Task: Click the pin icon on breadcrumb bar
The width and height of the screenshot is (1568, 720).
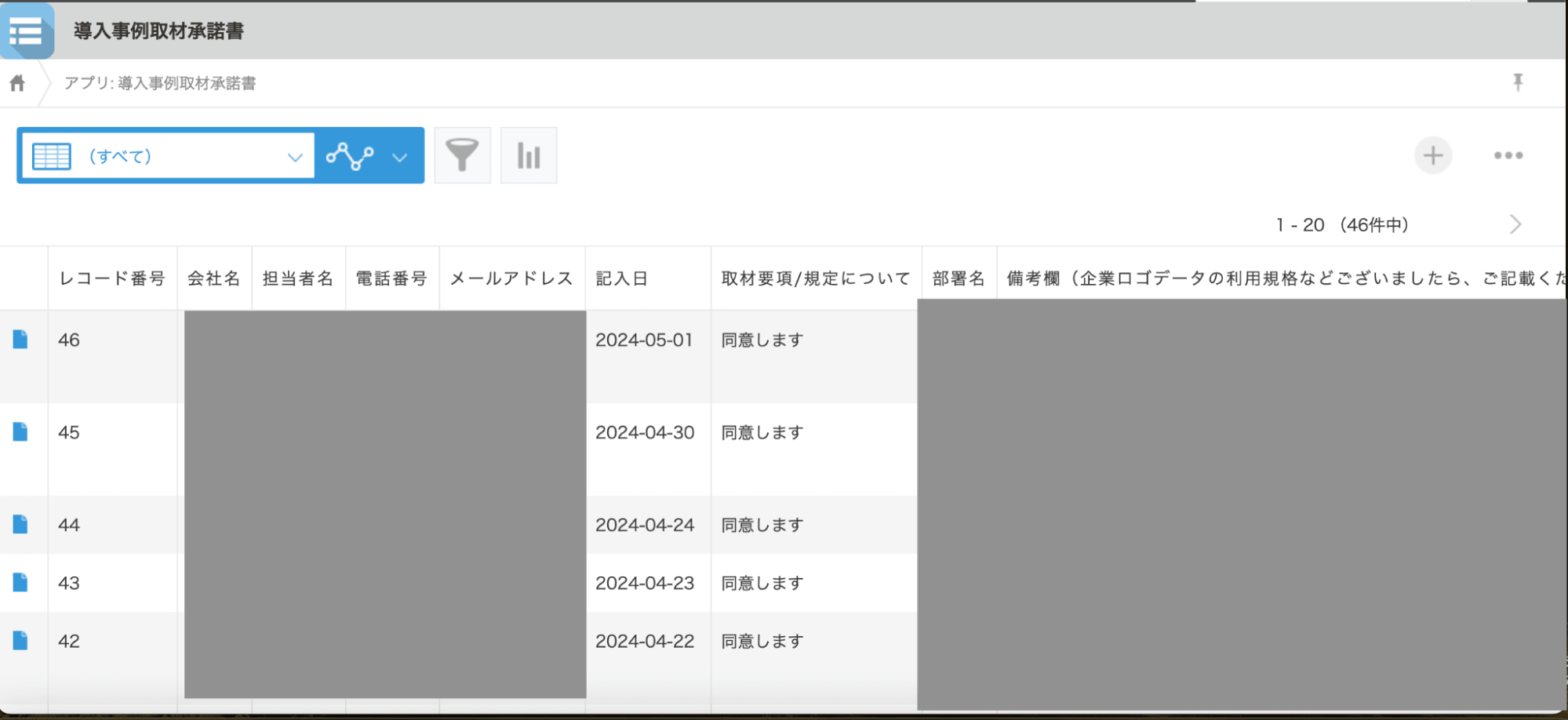Action: [x=1518, y=82]
